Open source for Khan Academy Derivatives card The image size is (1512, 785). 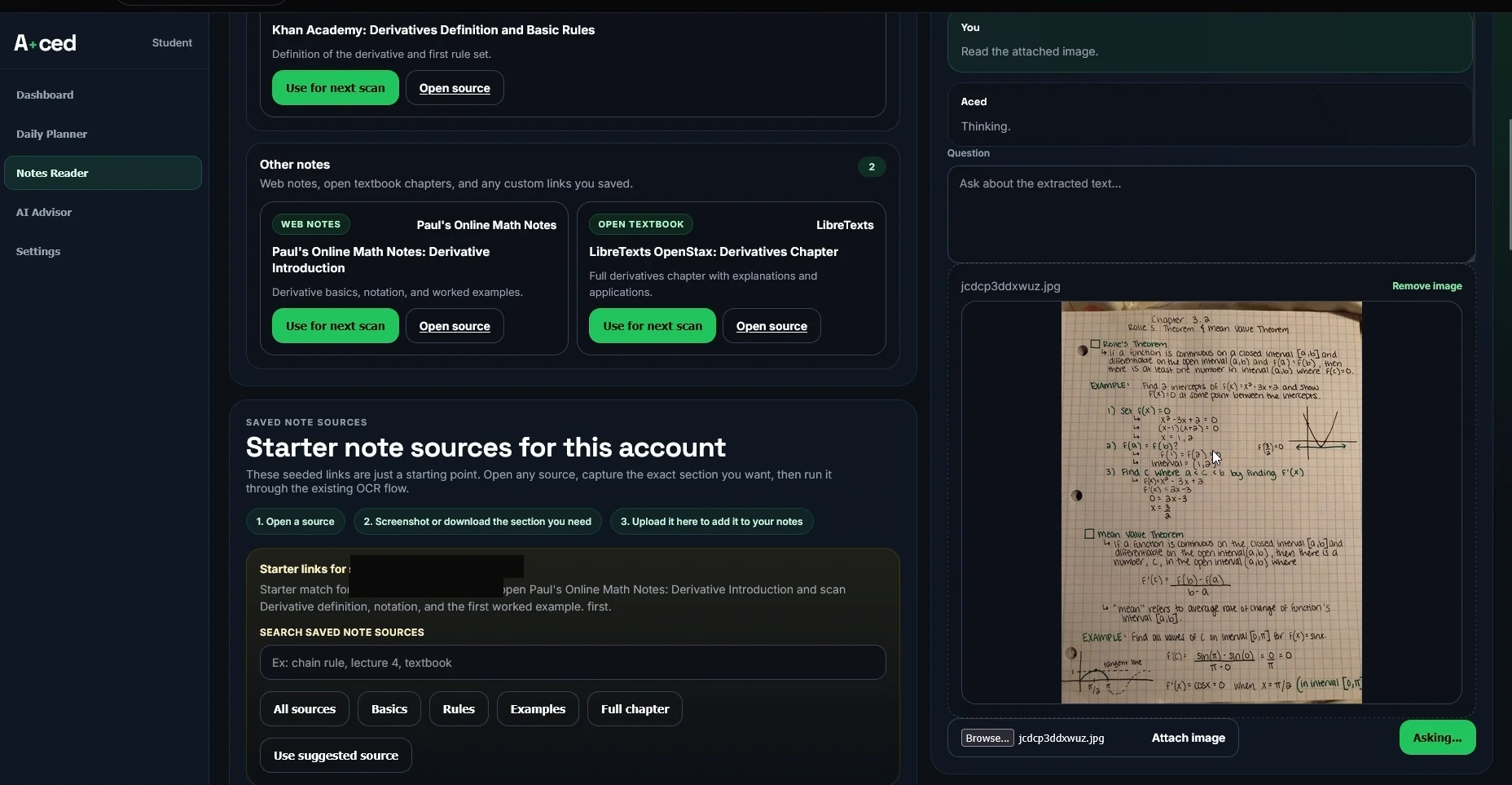pyautogui.click(x=455, y=88)
